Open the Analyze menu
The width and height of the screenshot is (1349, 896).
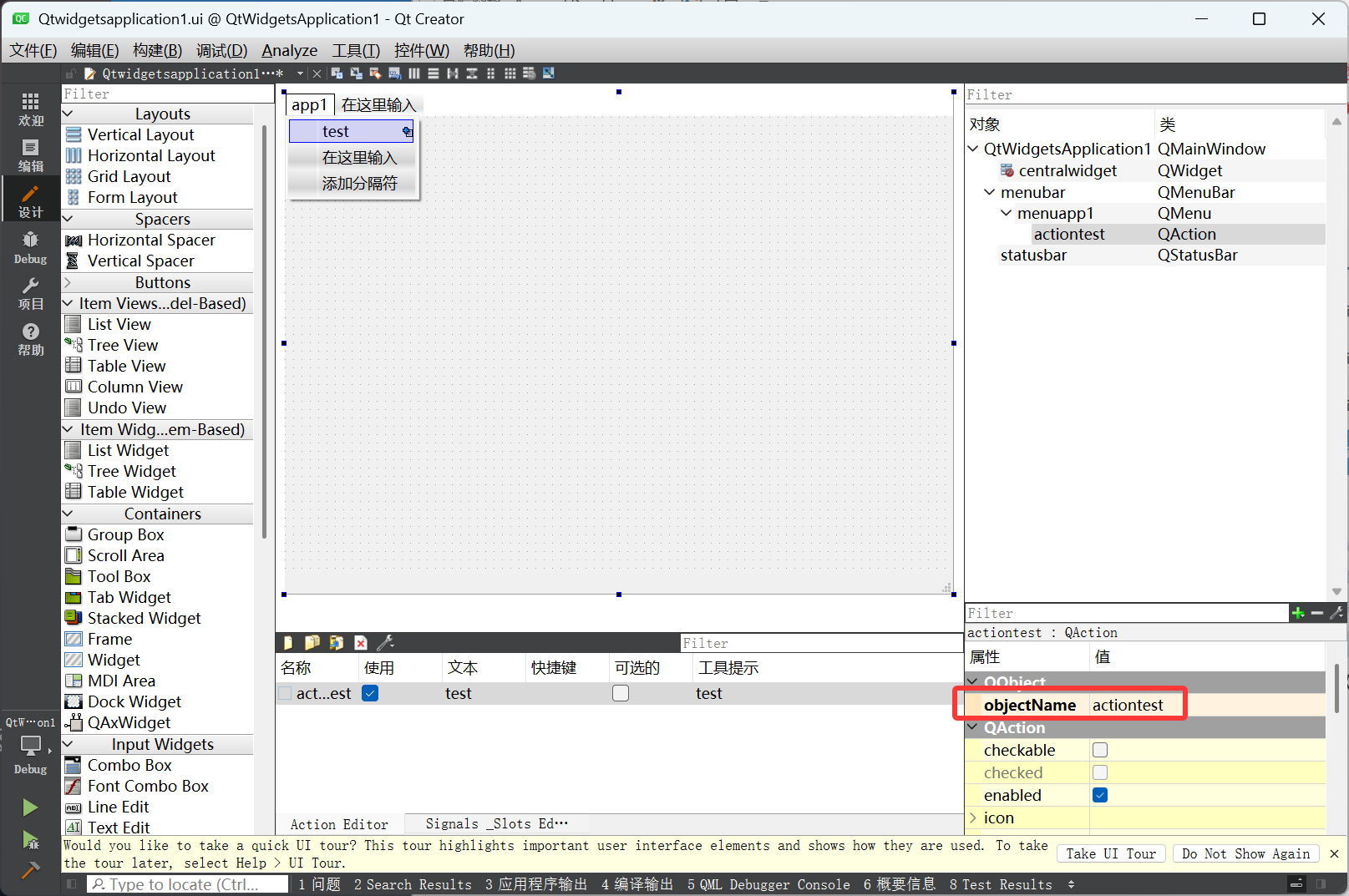[x=290, y=50]
